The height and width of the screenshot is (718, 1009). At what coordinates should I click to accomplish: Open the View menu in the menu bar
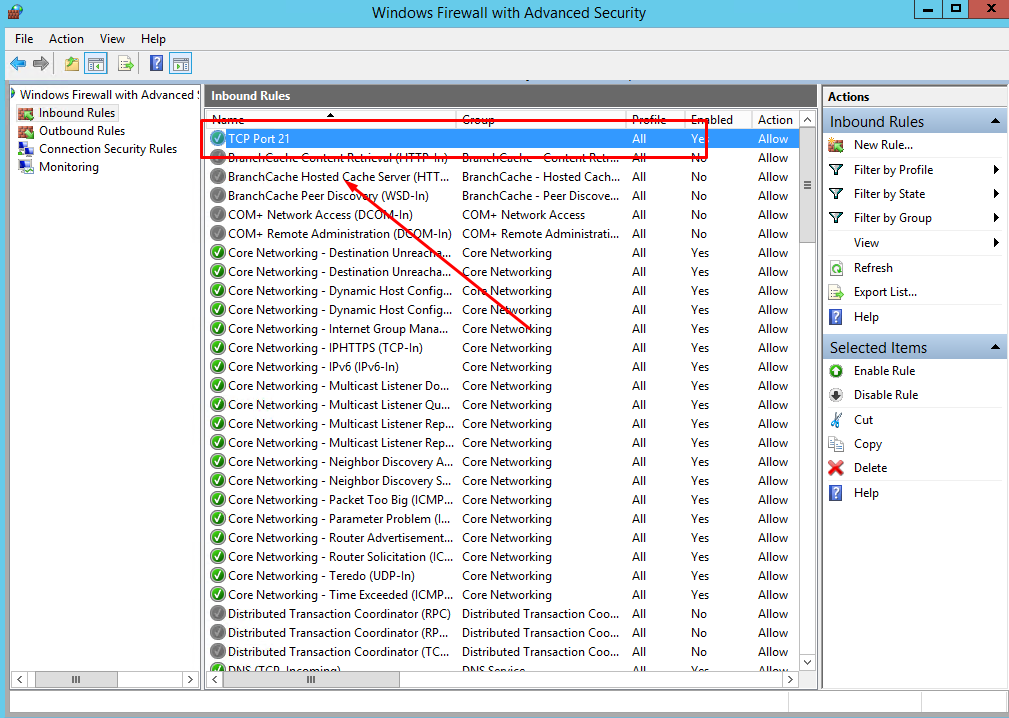click(112, 39)
